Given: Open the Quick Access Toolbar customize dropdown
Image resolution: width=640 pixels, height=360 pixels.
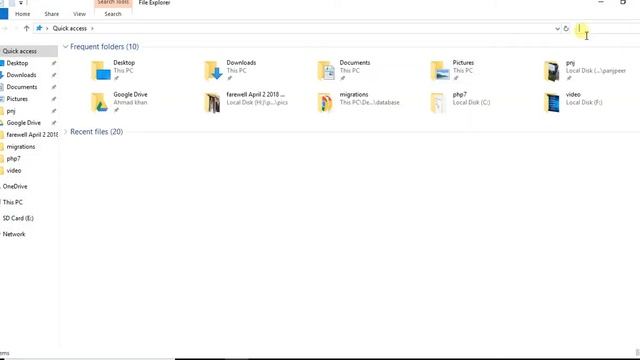Looking at the screenshot, I should click(21, 2).
